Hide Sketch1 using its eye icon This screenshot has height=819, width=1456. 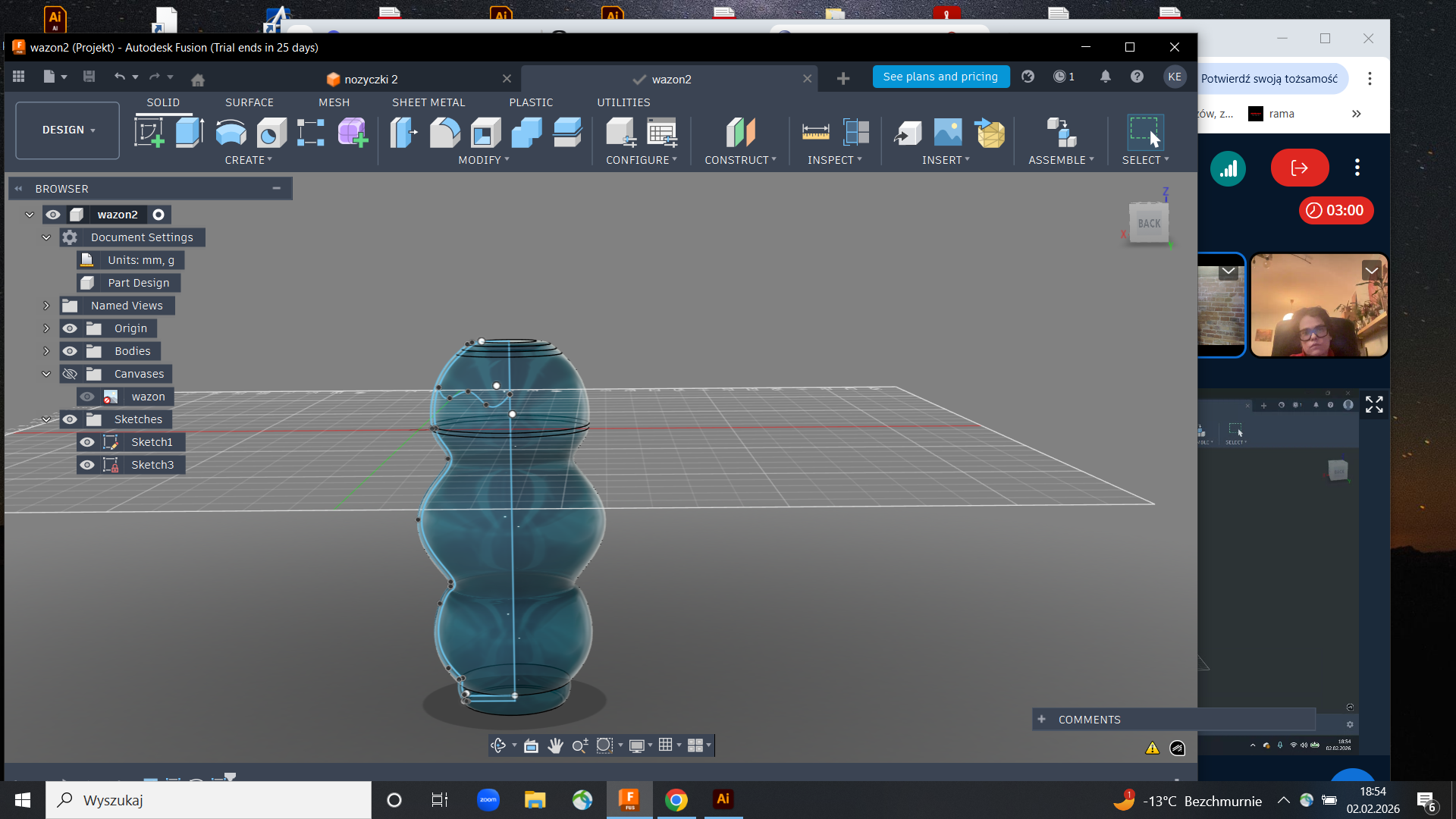(87, 442)
